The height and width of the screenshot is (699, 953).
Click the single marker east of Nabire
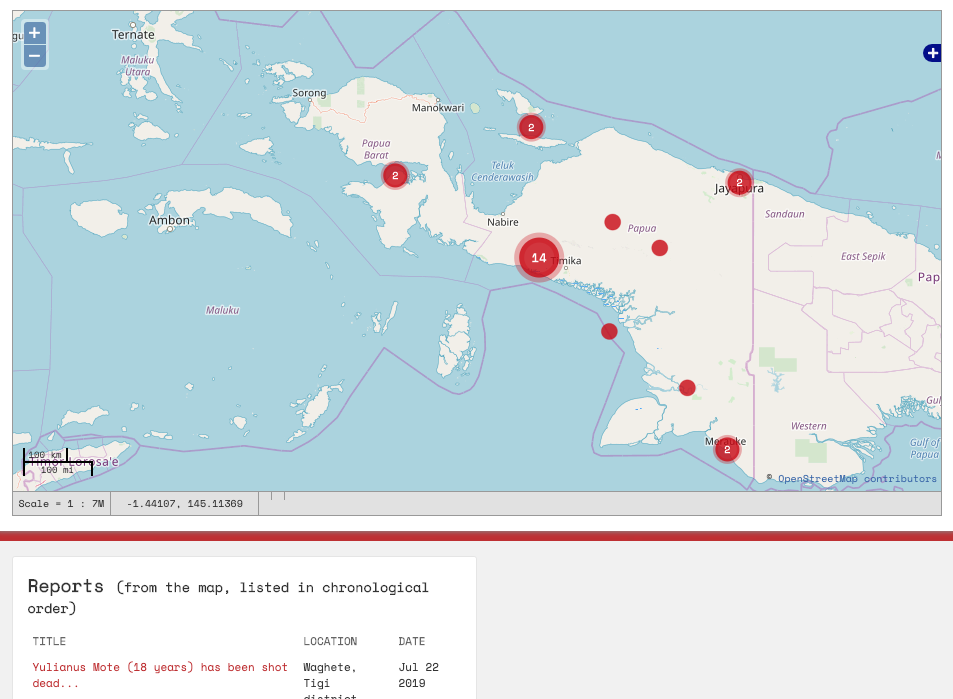click(613, 222)
